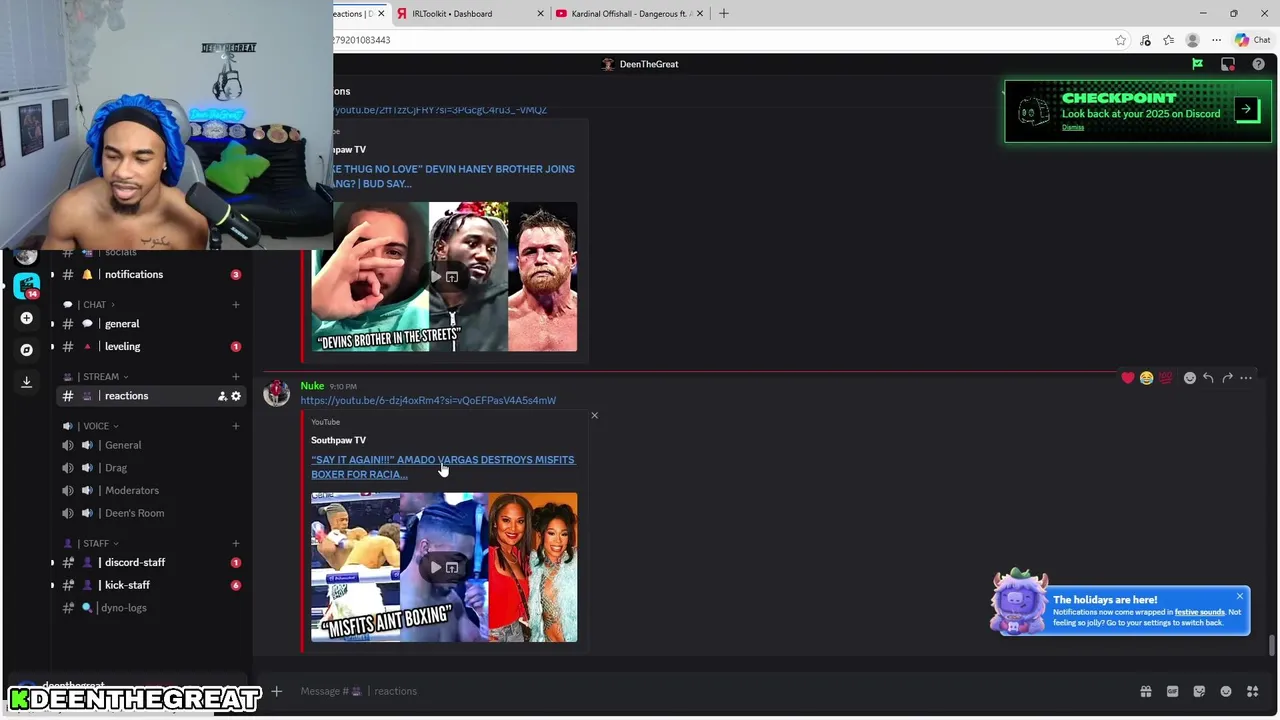Open the notifications channel

point(150,274)
